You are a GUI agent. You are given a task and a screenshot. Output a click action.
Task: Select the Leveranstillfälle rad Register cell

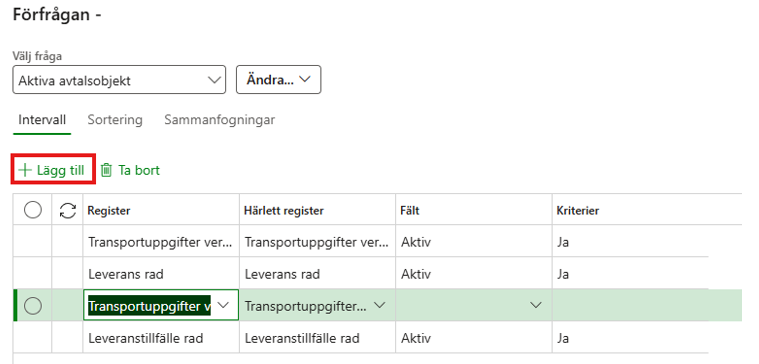161,337
